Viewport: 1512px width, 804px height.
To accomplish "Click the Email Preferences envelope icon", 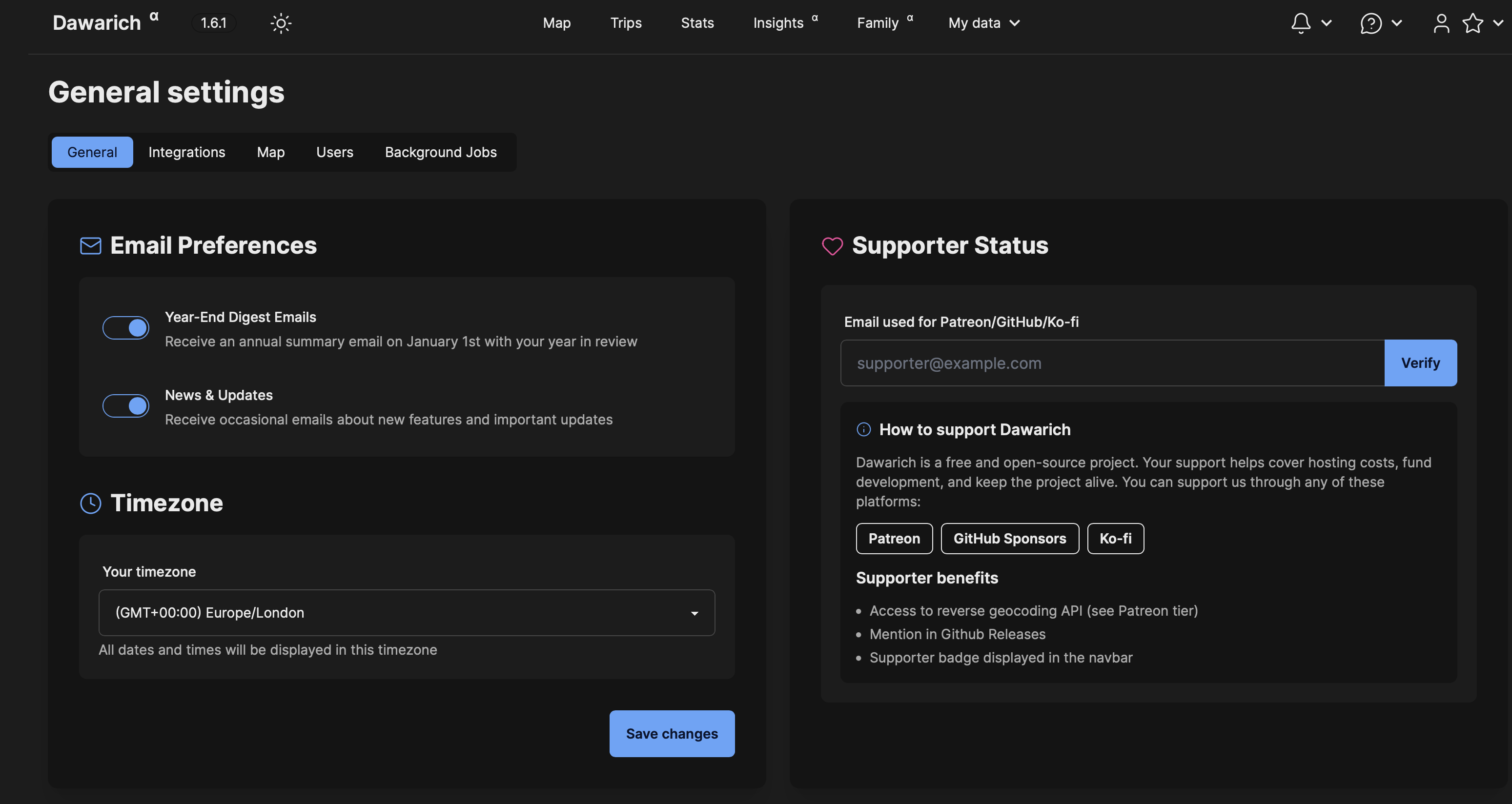I will pos(90,246).
